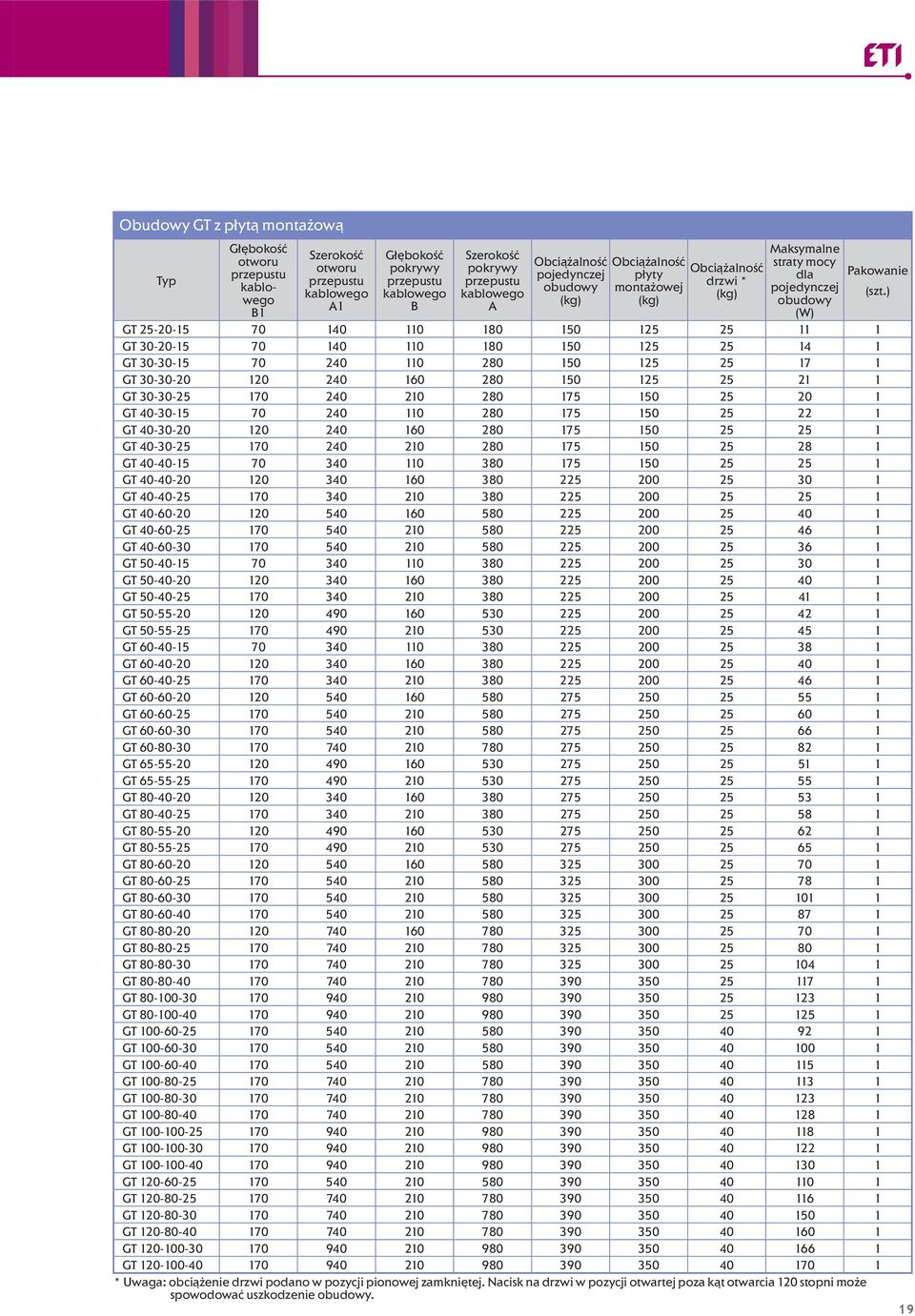Select row label 'GT 40-40-25'
Viewport: 915px width, 1316px height.
156,496
